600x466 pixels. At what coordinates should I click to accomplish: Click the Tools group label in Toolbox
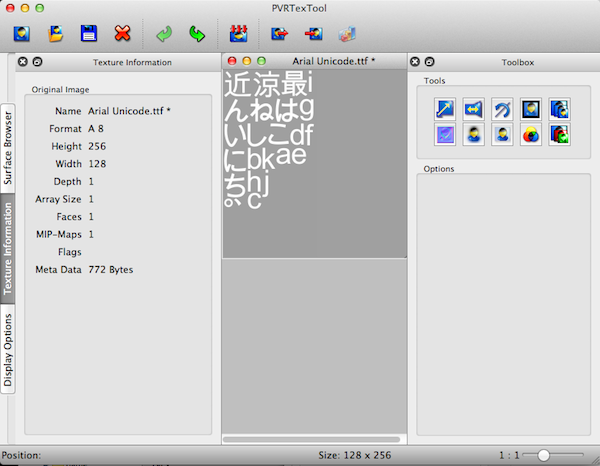point(434,81)
